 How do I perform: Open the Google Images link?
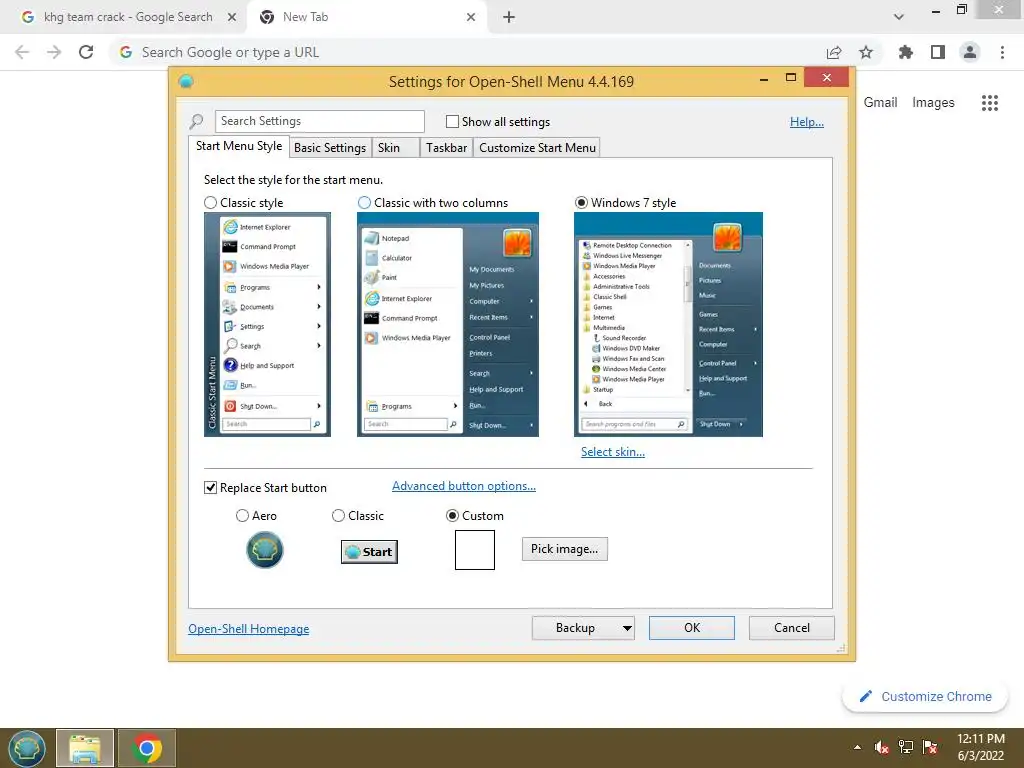pyautogui.click(x=933, y=103)
